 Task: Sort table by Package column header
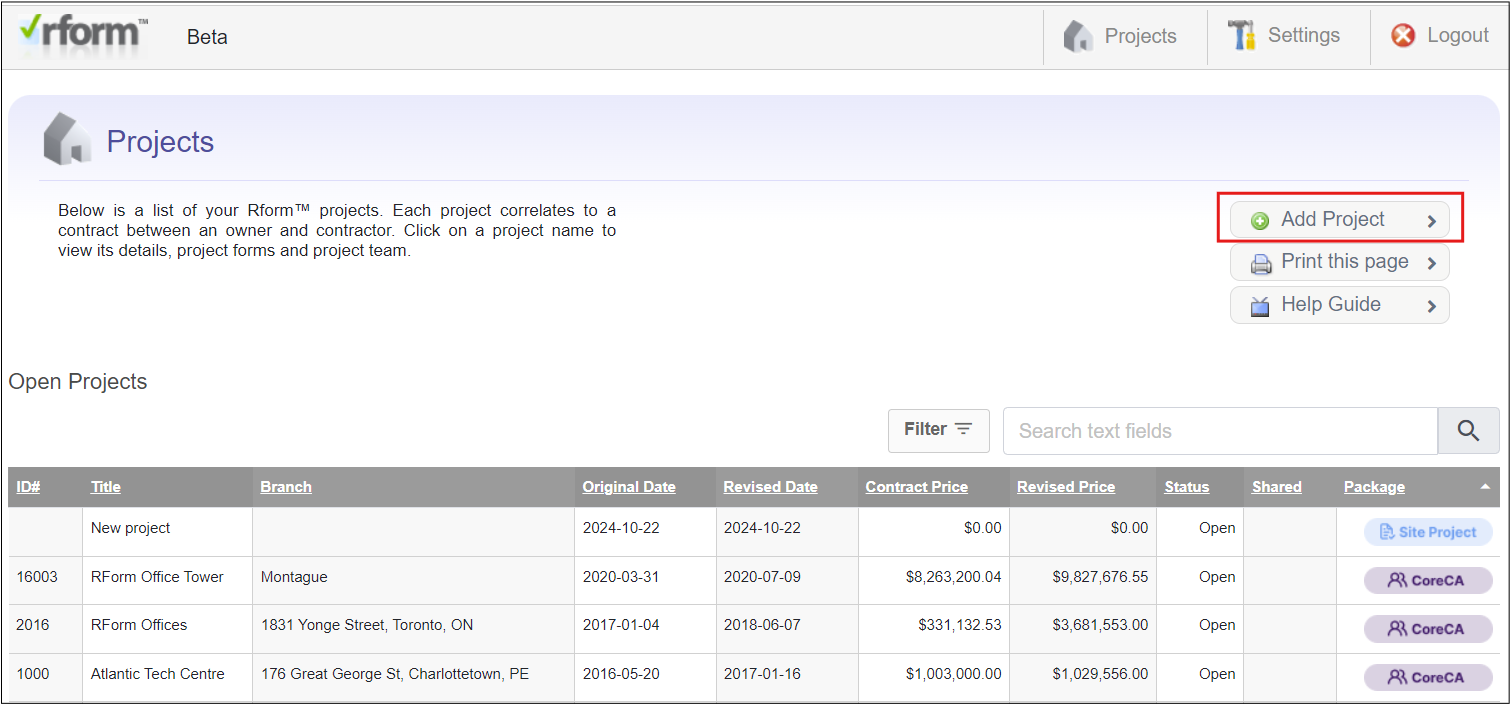(x=1374, y=487)
